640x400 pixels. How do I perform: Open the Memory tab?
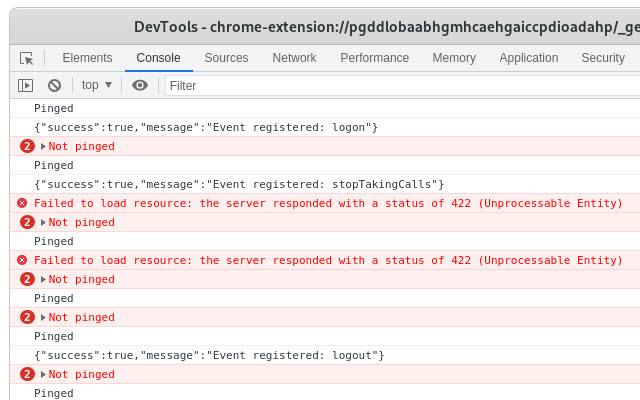(454, 58)
